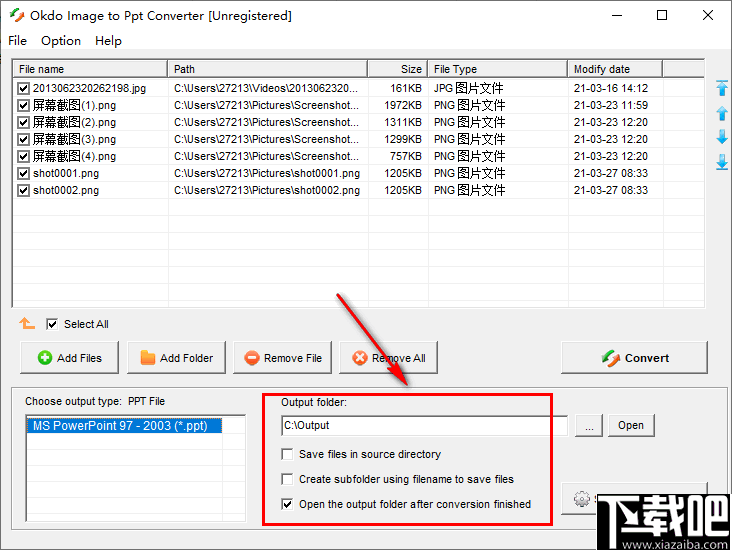The height and width of the screenshot is (550, 732).
Task: Click path cell C:\Users\27213\Videos\2013062320...
Action: tap(266, 88)
